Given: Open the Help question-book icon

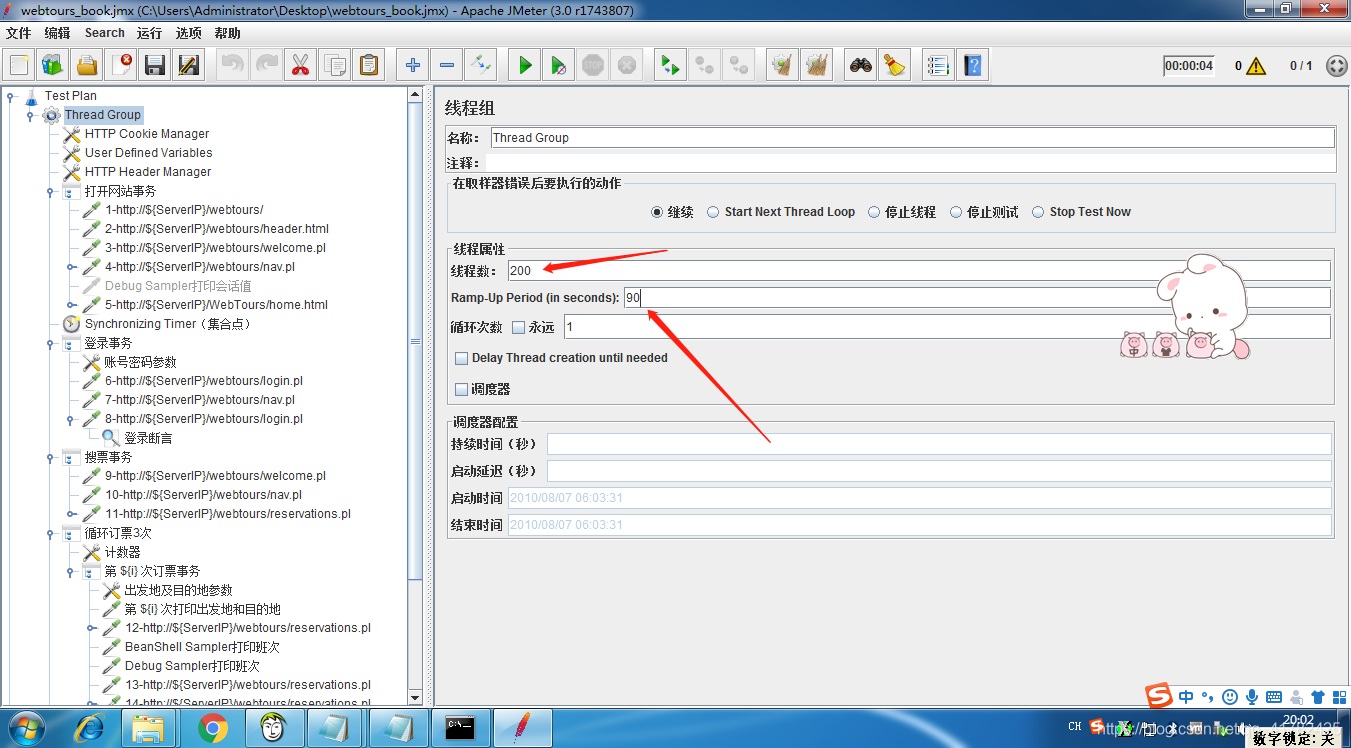Looking at the screenshot, I should (x=972, y=66).
